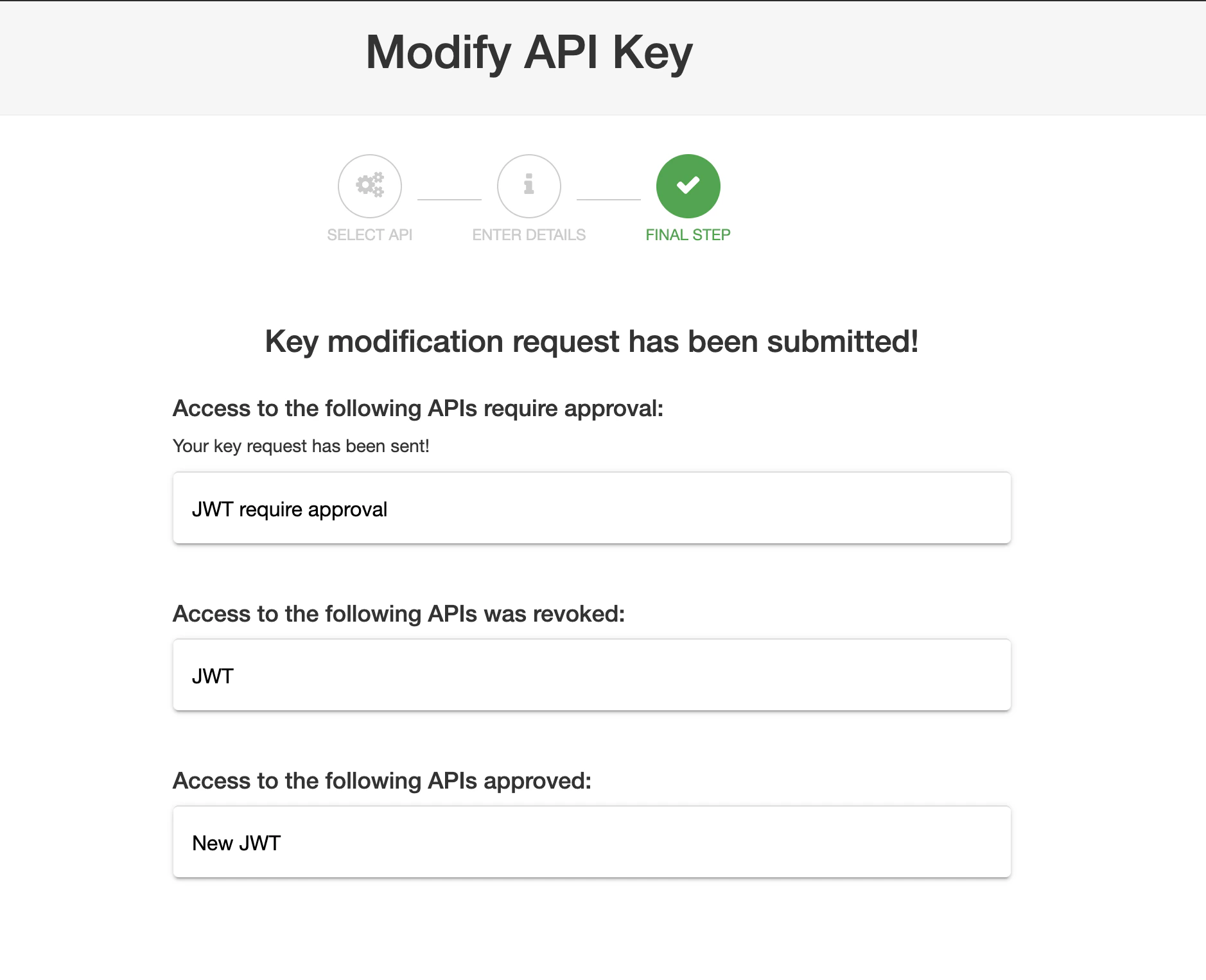
Task: Click the 'i' symbol in the second step circle
Action: tap(529, 186)
